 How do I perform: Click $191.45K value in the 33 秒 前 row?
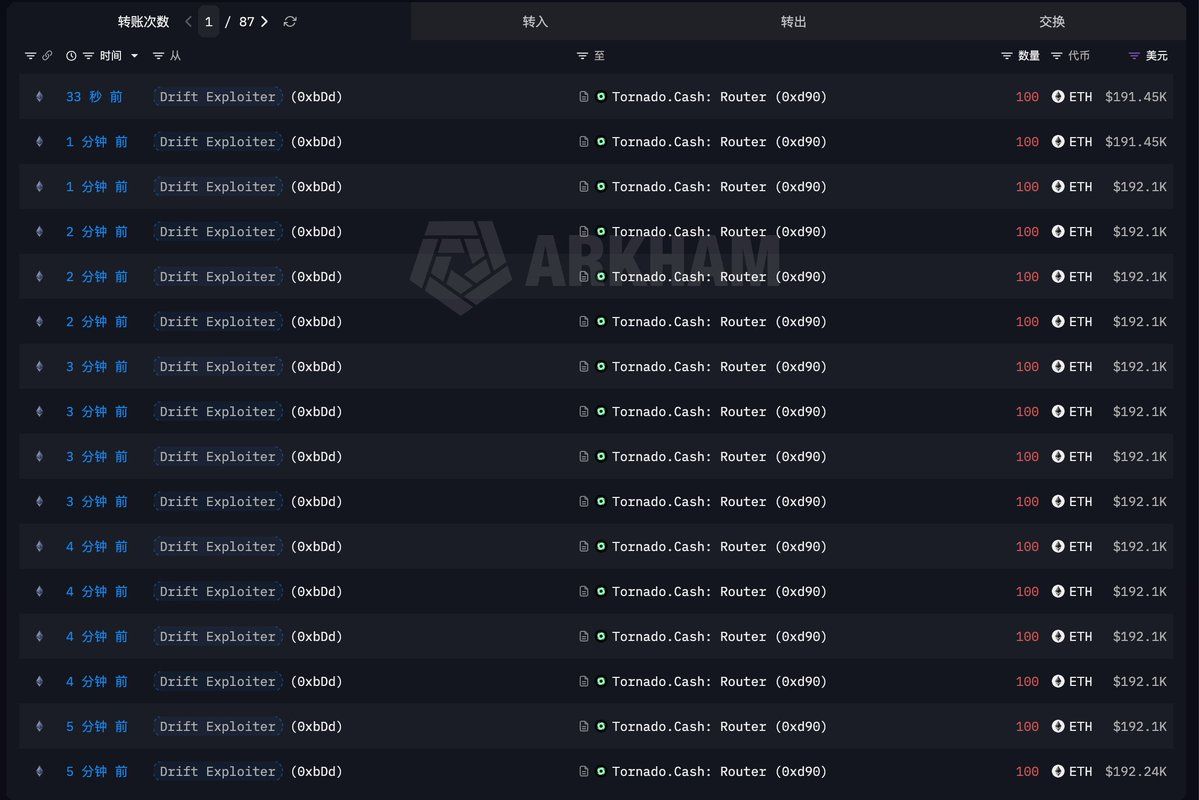(x=1136, y=96)
